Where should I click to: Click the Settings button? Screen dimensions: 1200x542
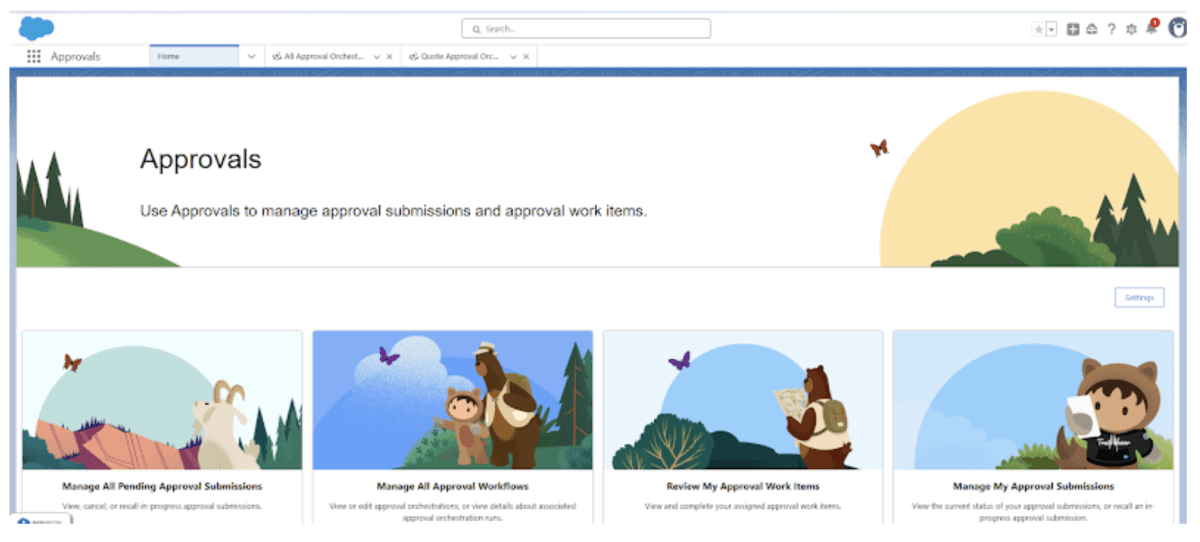[1139, 298]
